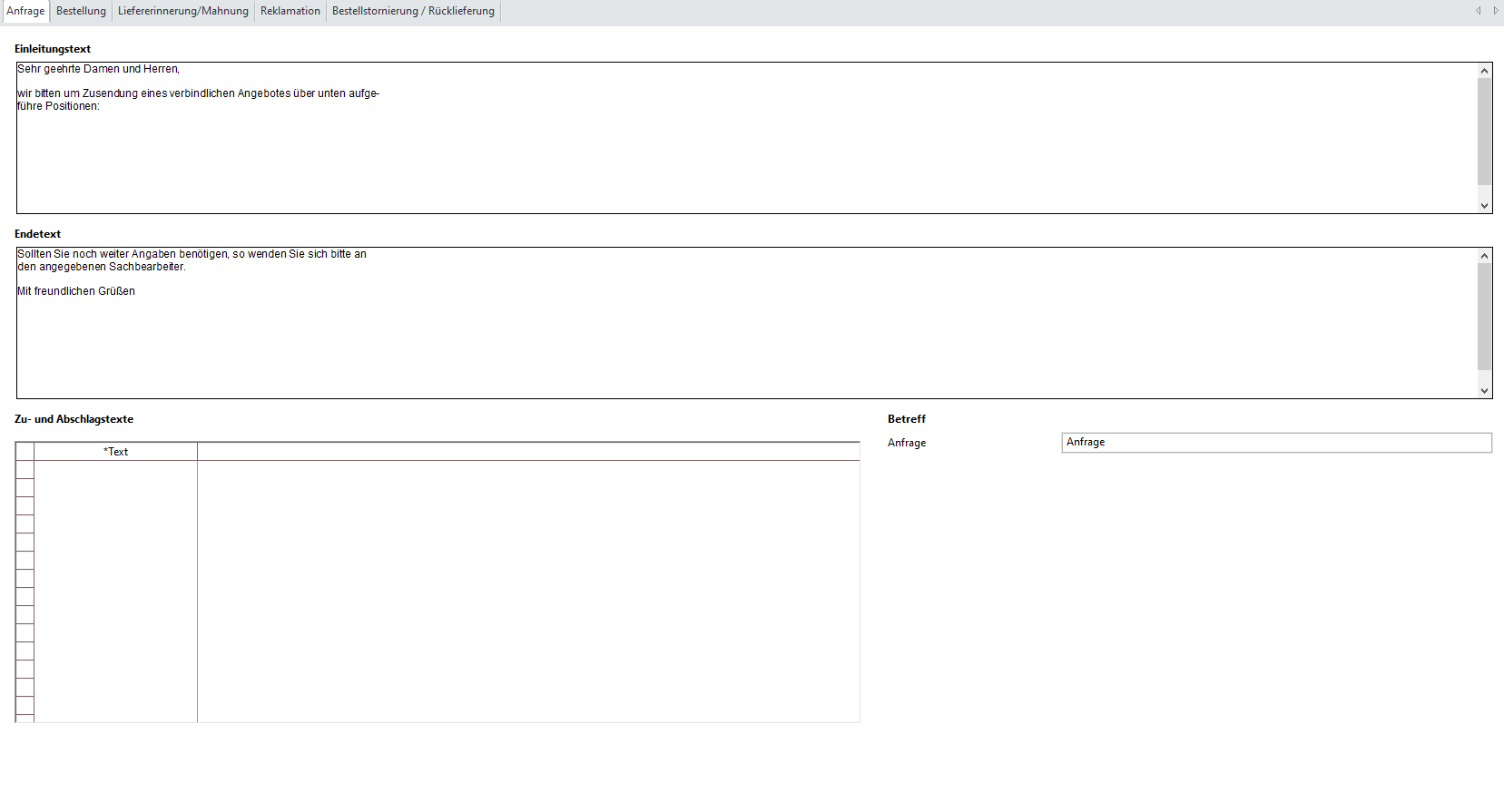
Task: Click first empty cell under *Text column
Action: 115,470
